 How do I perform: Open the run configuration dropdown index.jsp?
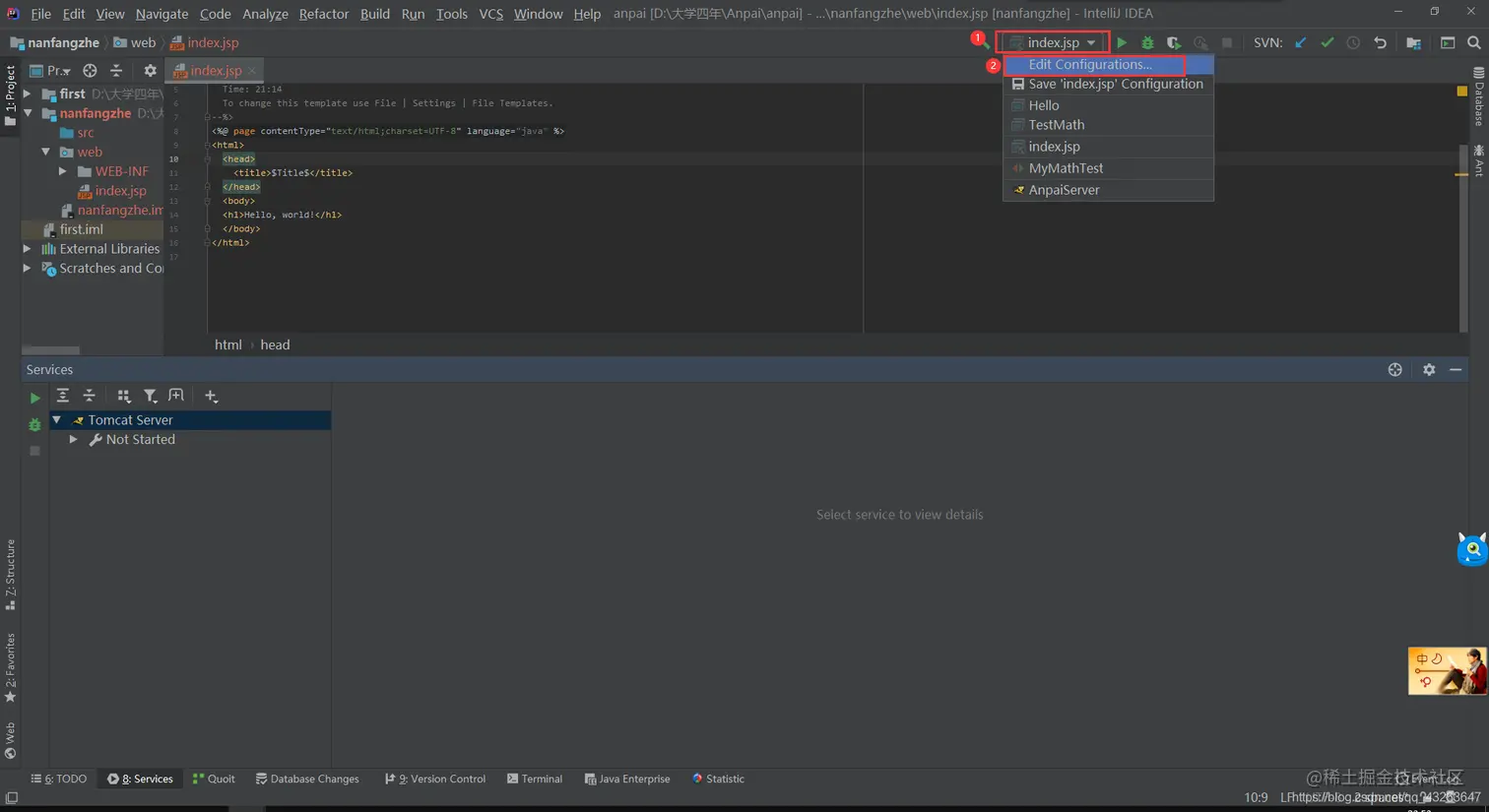tap(1053, 42)
